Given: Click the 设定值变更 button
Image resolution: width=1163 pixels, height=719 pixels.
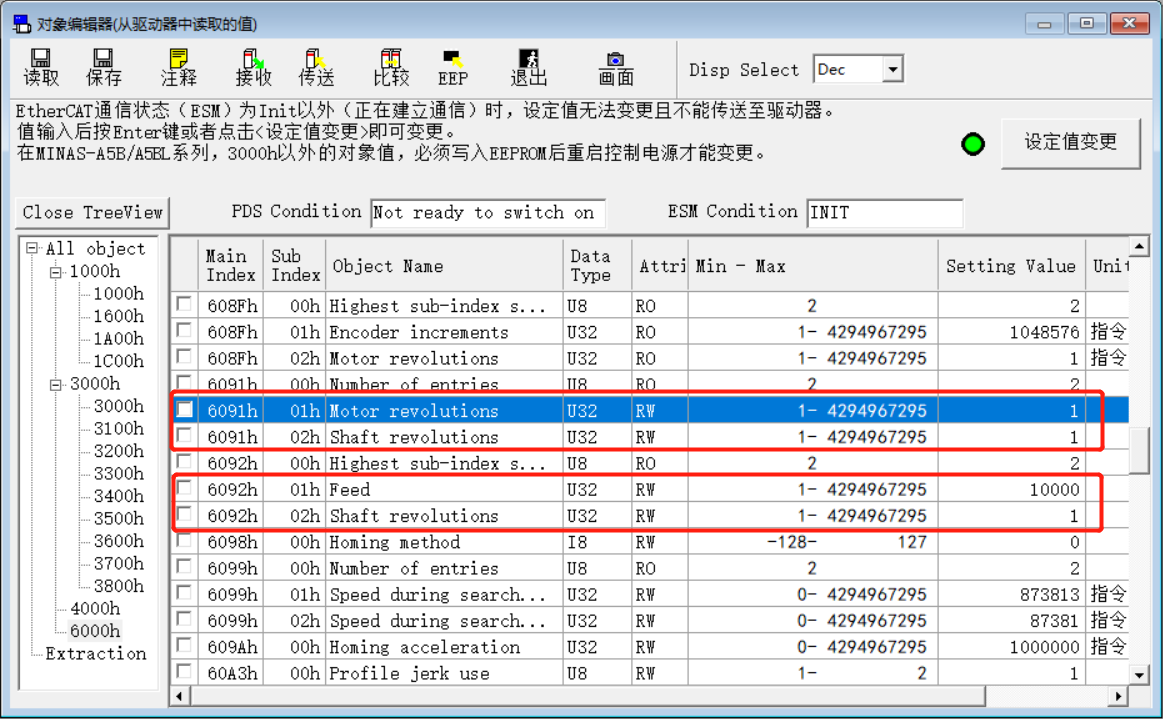Looking at the screenshot, I should pyautogui.click(x=1070, y=142).
